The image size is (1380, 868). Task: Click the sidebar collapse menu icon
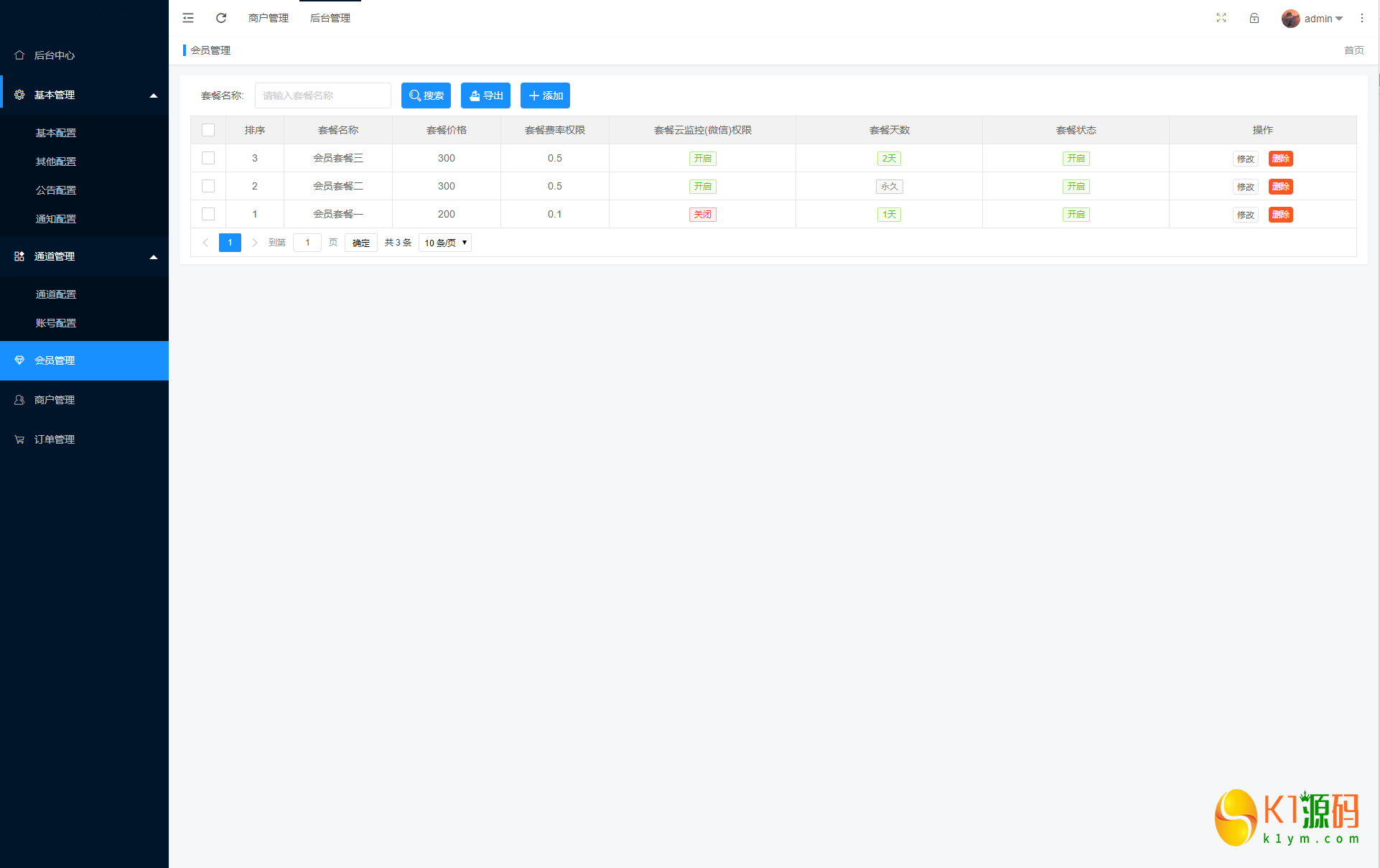click(x=188, y=18)
